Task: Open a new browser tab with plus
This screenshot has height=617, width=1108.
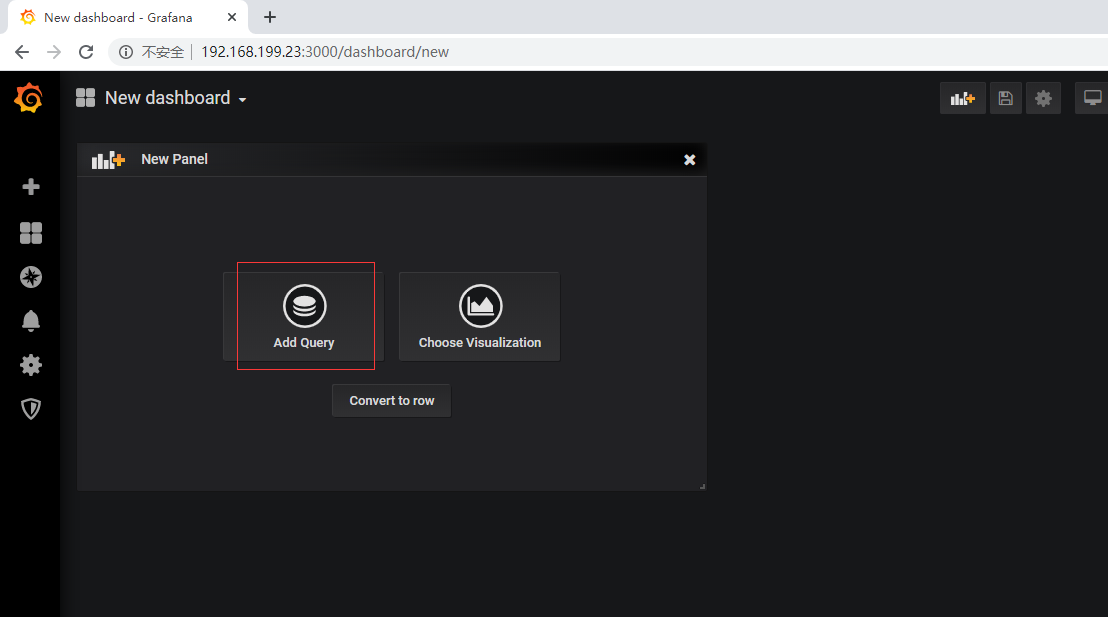Action: pyautogui.click(x=270, y=17)
